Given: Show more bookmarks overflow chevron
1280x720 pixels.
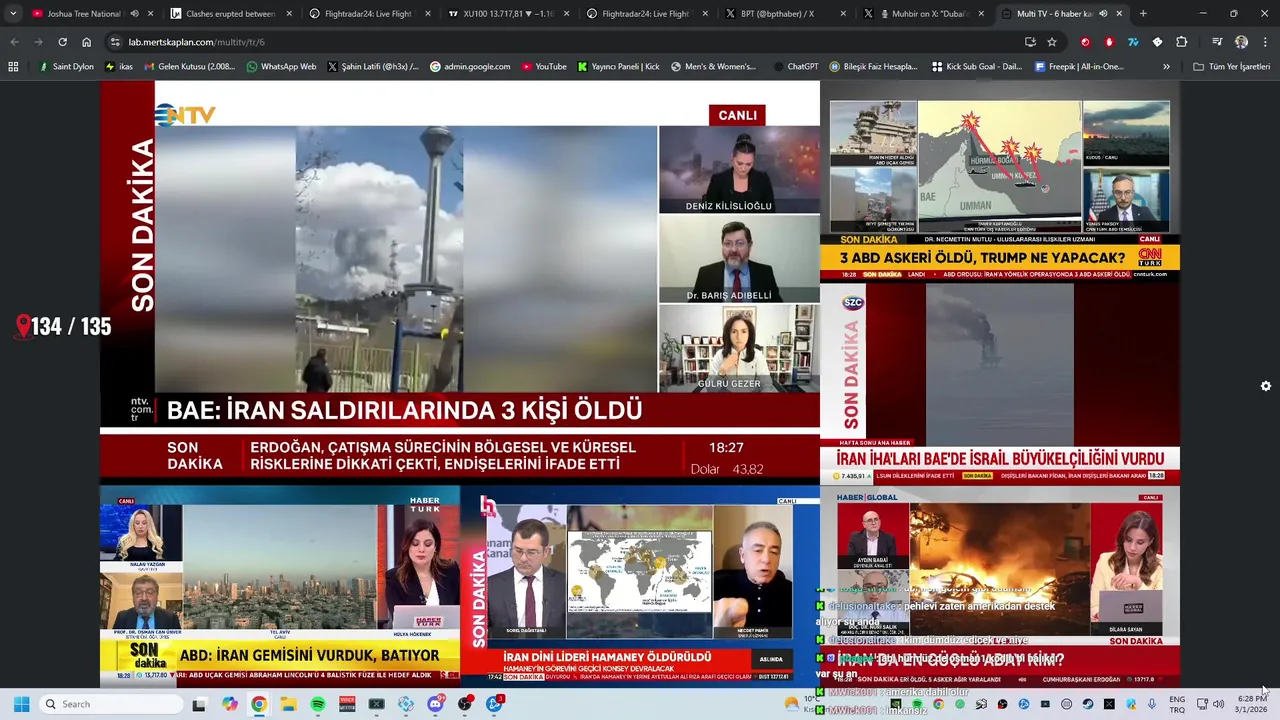Looking at the screenshot, I should (x=1166, y=67).
